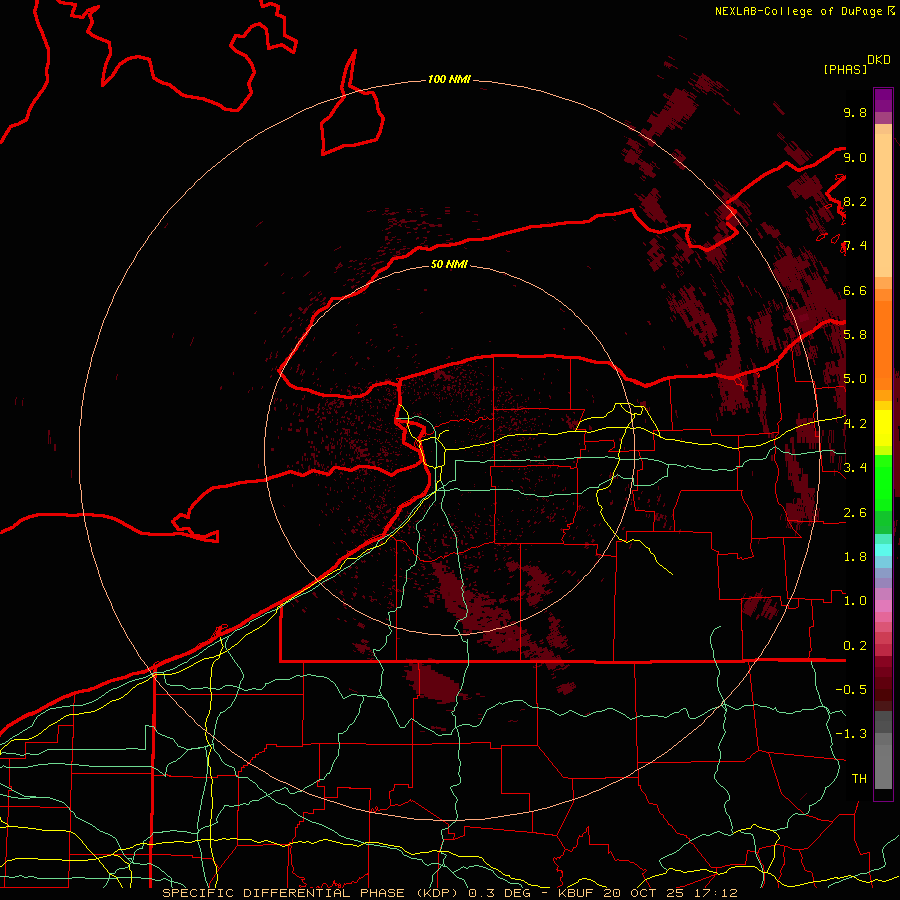Pick the peach segment of the color bar
This screenshot has width=900, height=900.
[x=883, y=205]
